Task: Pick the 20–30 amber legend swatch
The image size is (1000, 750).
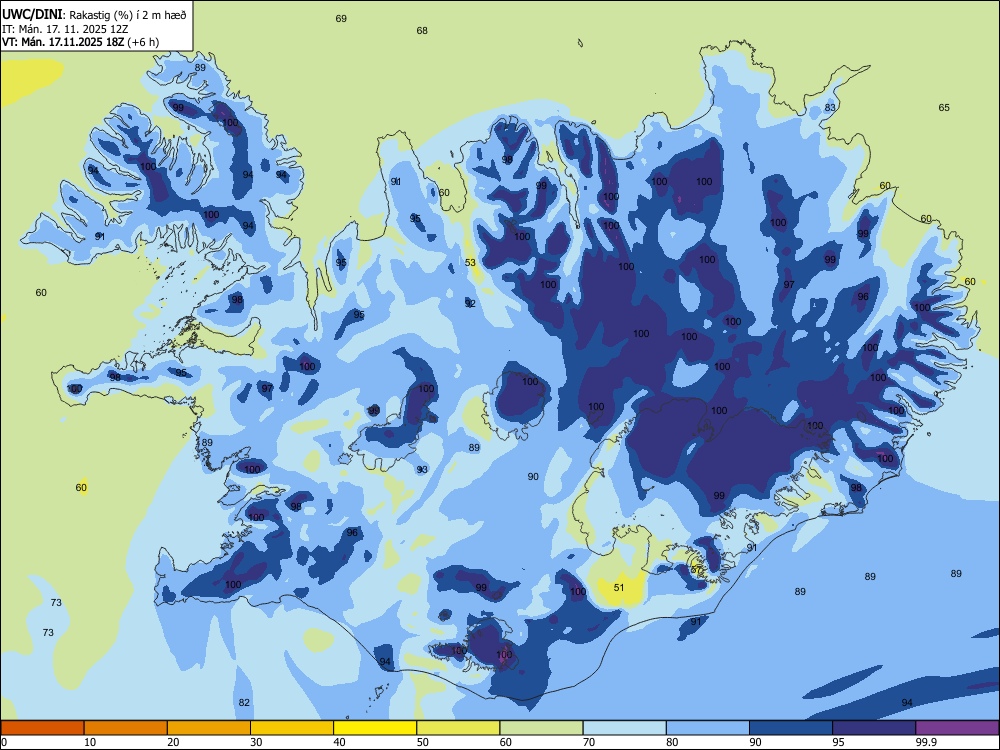Action: pyautogui.click(x=209, y=728)
